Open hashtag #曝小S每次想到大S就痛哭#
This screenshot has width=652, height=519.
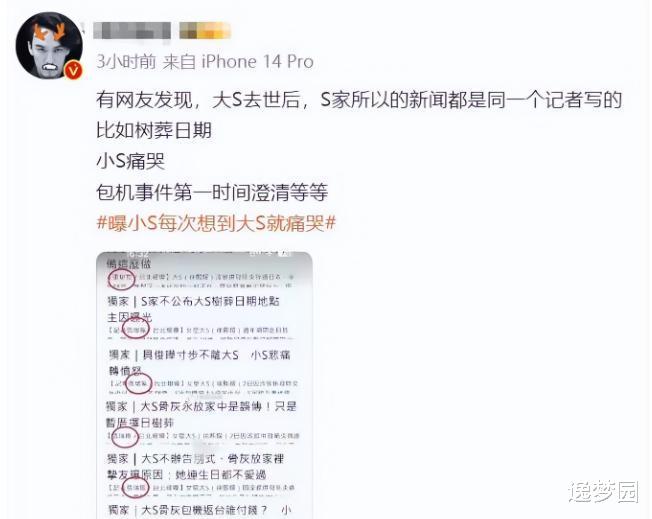(216, 223)
